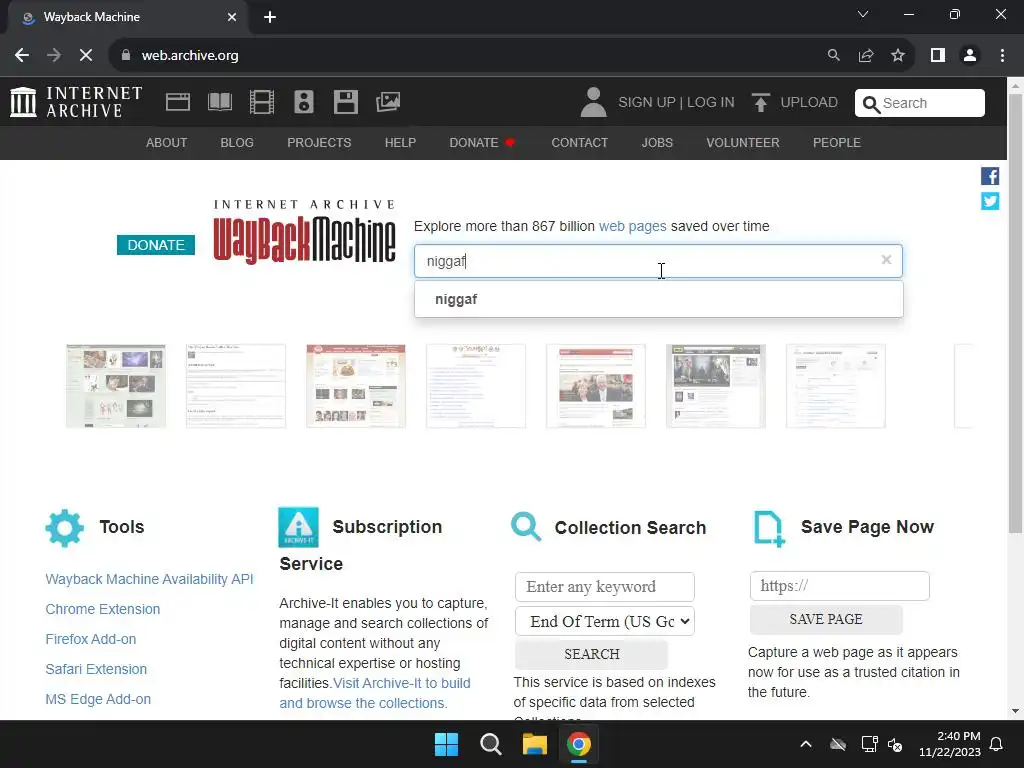Click the LOG IN link
Viewport: 1024px width, 768px height.
pyautogui.click(x=711, y=103)
